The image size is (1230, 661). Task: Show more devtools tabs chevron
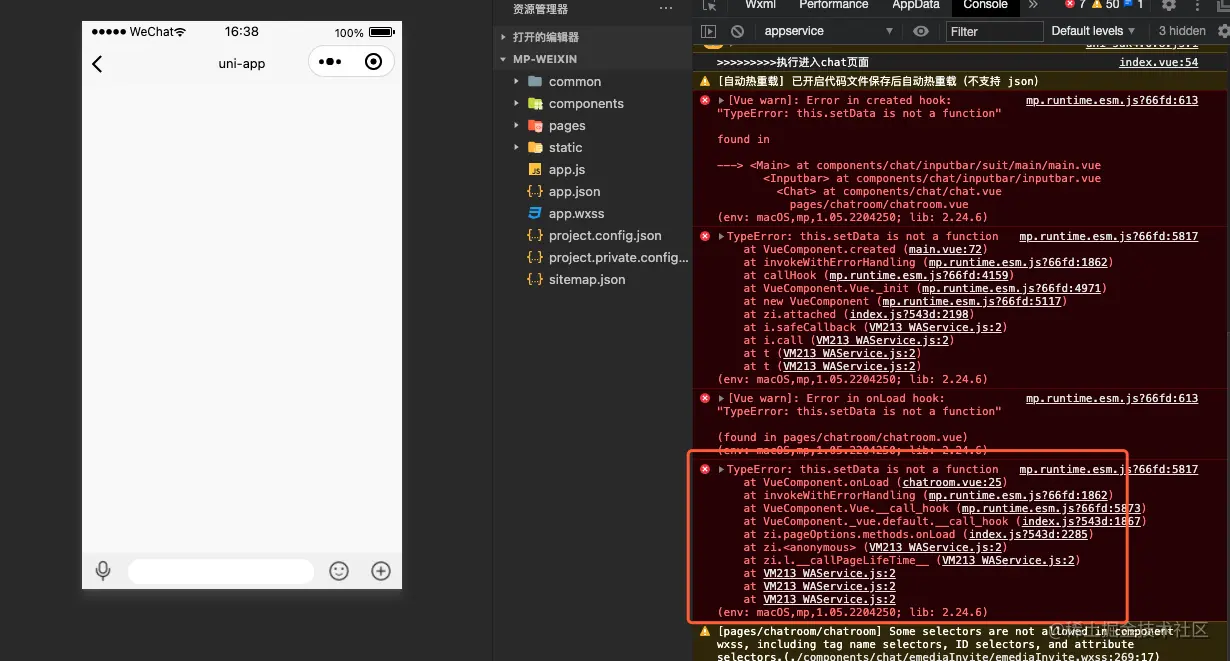pyautogui.click(x=1034, y=5)
